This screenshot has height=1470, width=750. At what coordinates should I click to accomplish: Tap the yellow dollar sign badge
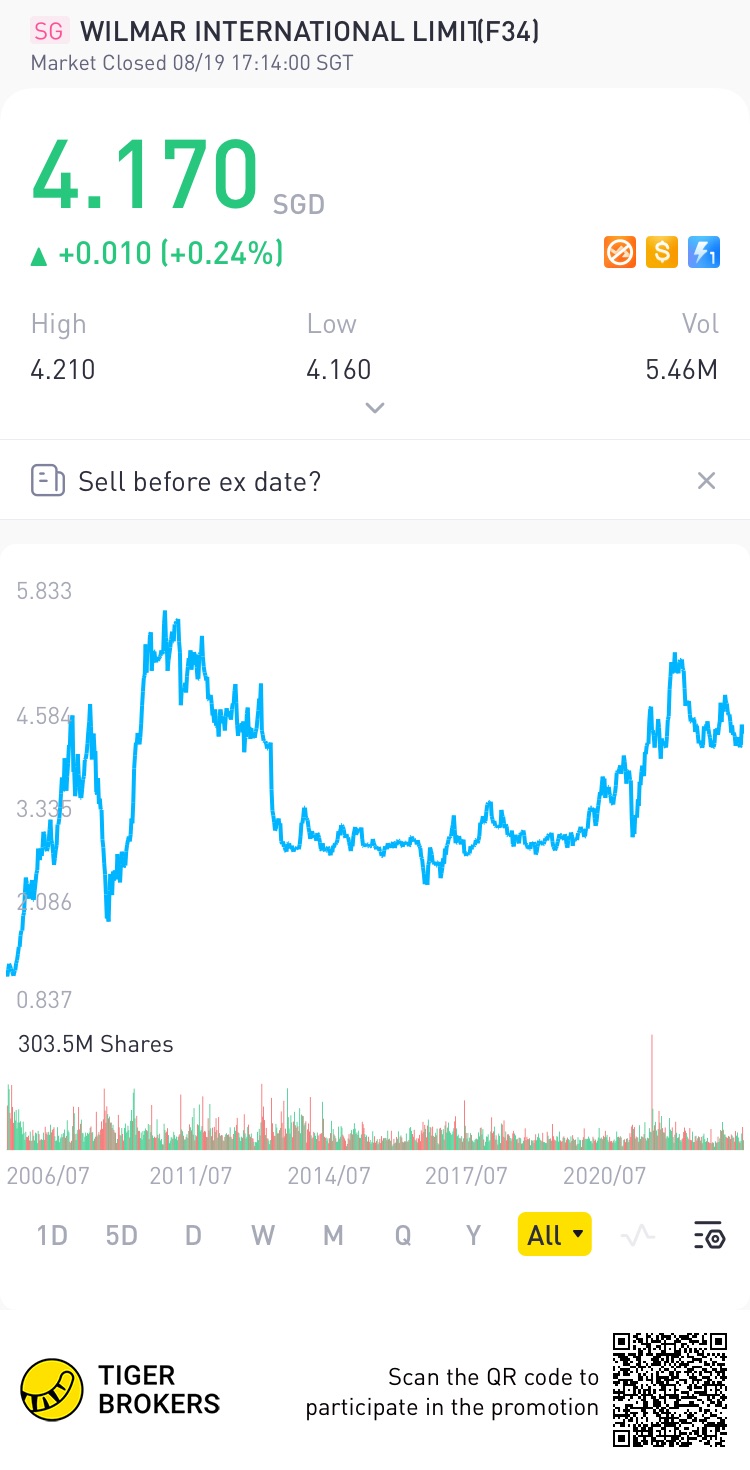point(662,252)
